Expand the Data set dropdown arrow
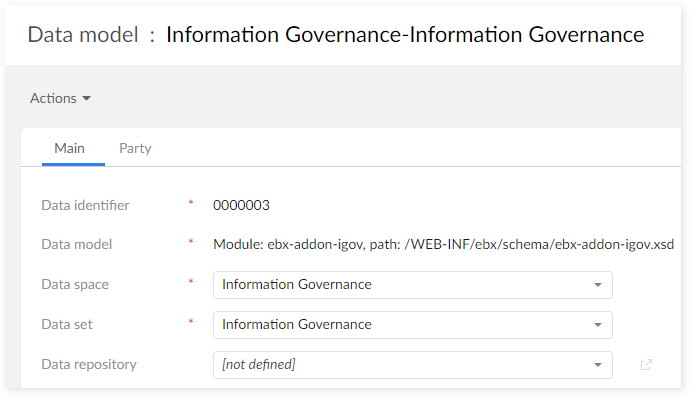Image resolution: width=690 pixels, height=397 pixels. (x=598, y=325)
